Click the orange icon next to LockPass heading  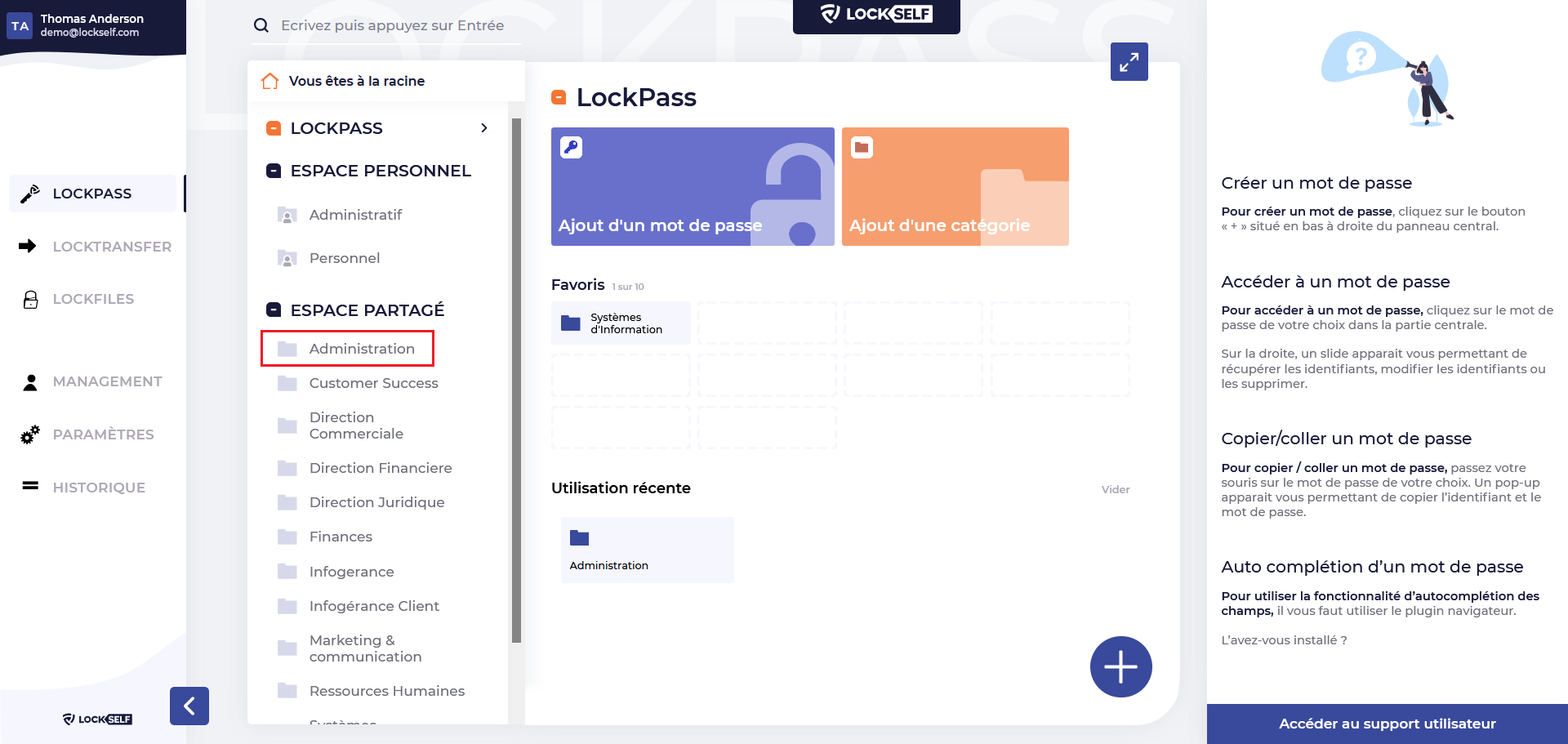(x=559, y=97)
